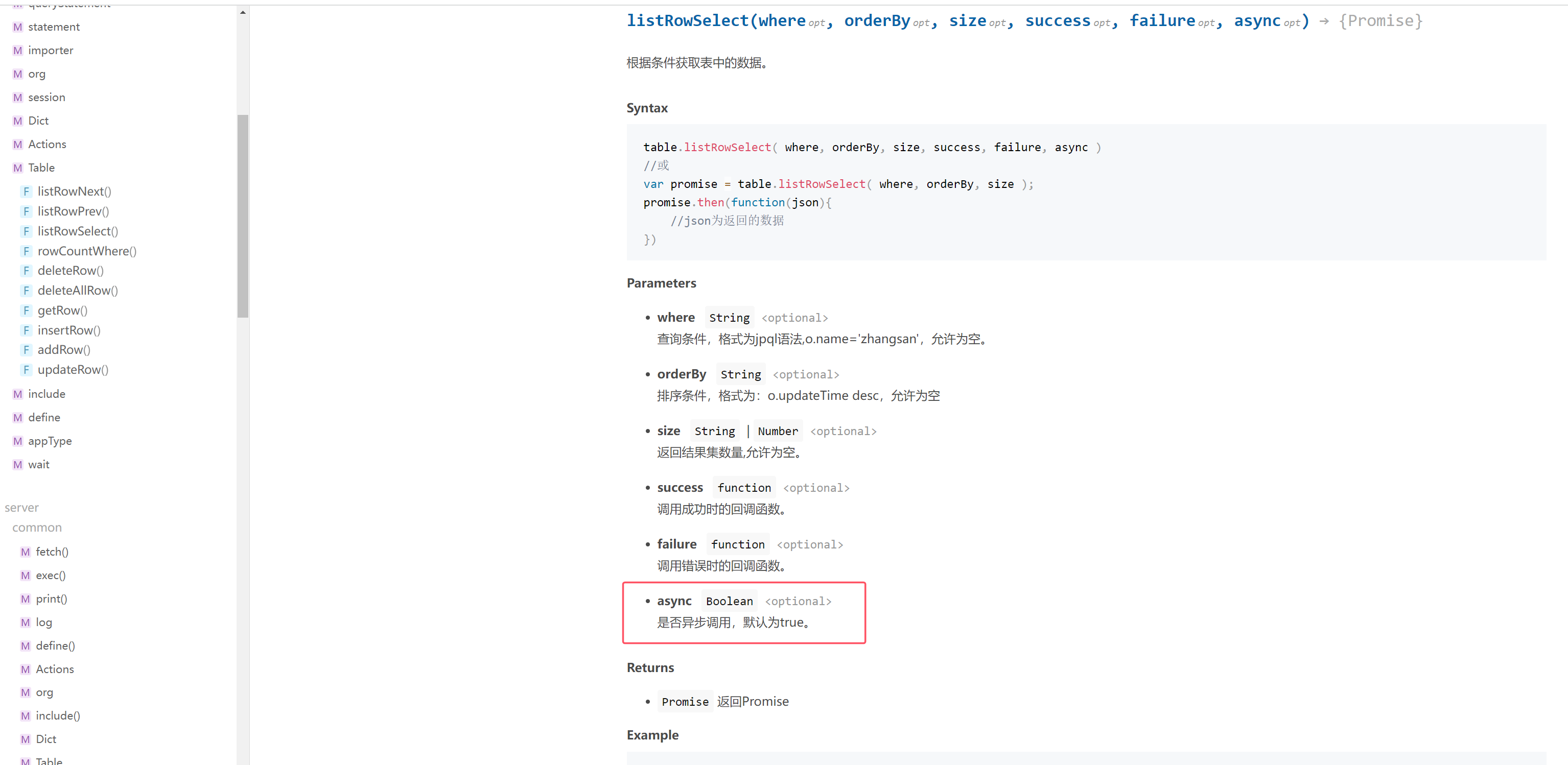The height and width of the screenshot is (765, 1568).
Task: Click the M icon next to Table
Action: [x=18, y=168]
